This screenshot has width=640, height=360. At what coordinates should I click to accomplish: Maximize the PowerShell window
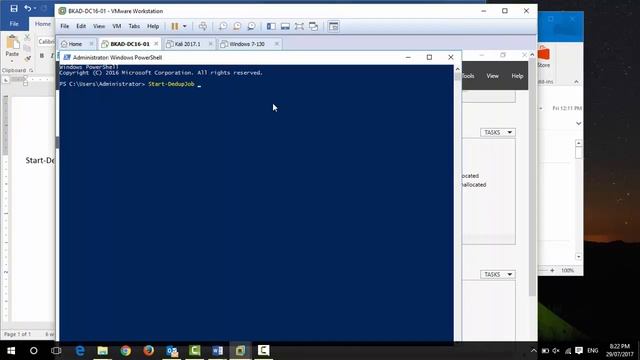coord(429,58)
